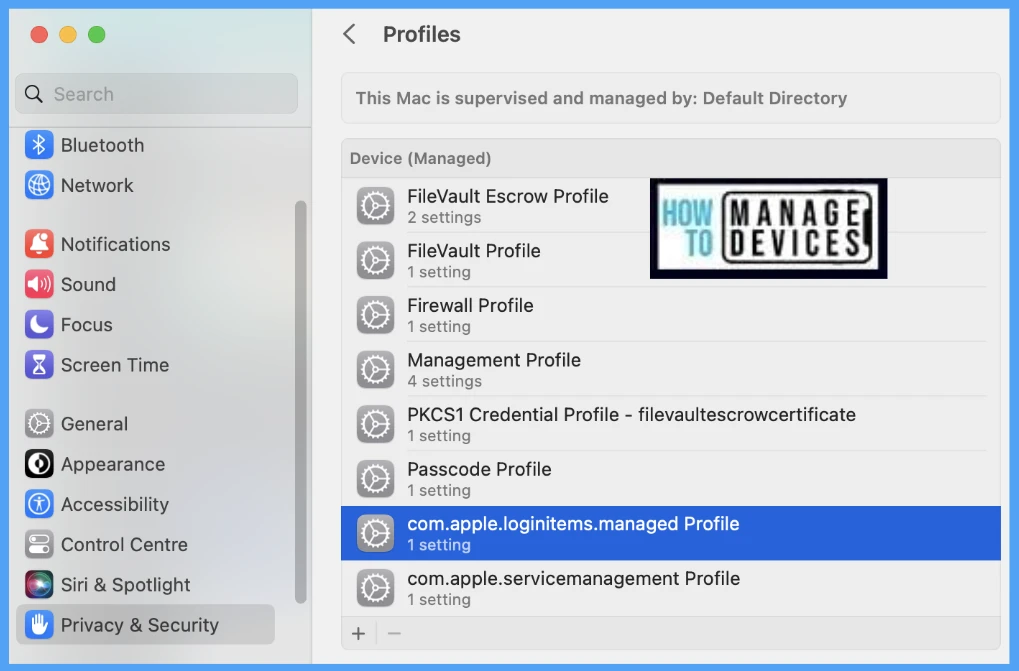This screenshot has height=671, width=1019.
Task: Select General in the sidebar
Action: [x=94, y=424]
